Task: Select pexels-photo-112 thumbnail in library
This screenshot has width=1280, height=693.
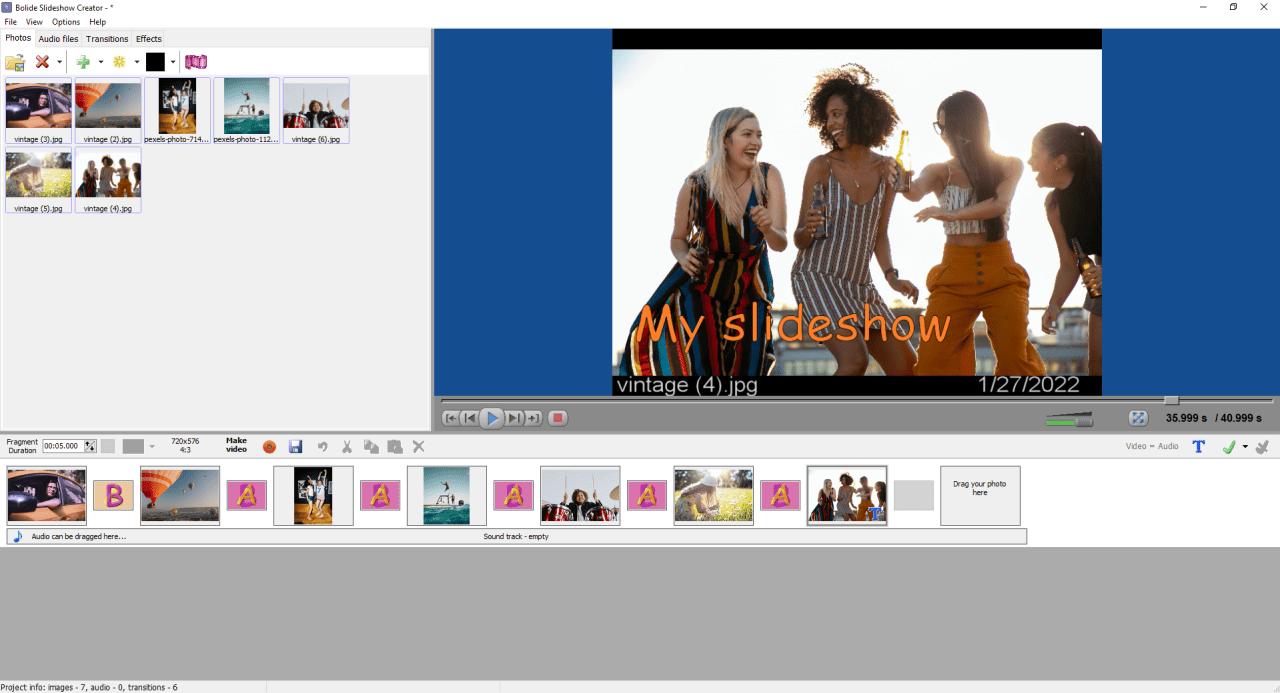Action: pyautogui.click(x=247, y=111)
